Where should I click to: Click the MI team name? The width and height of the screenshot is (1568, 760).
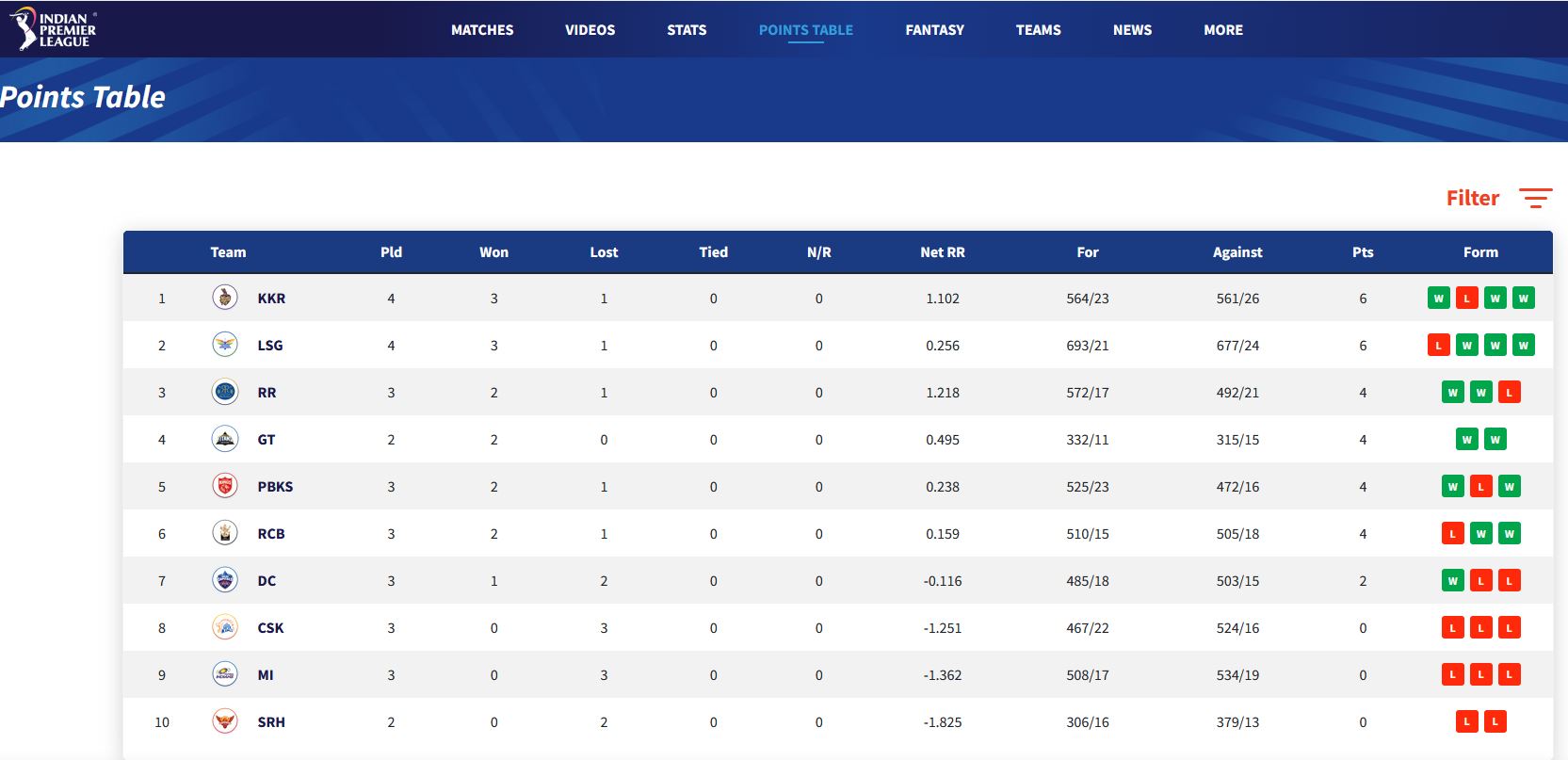click(x=266, y=675)
